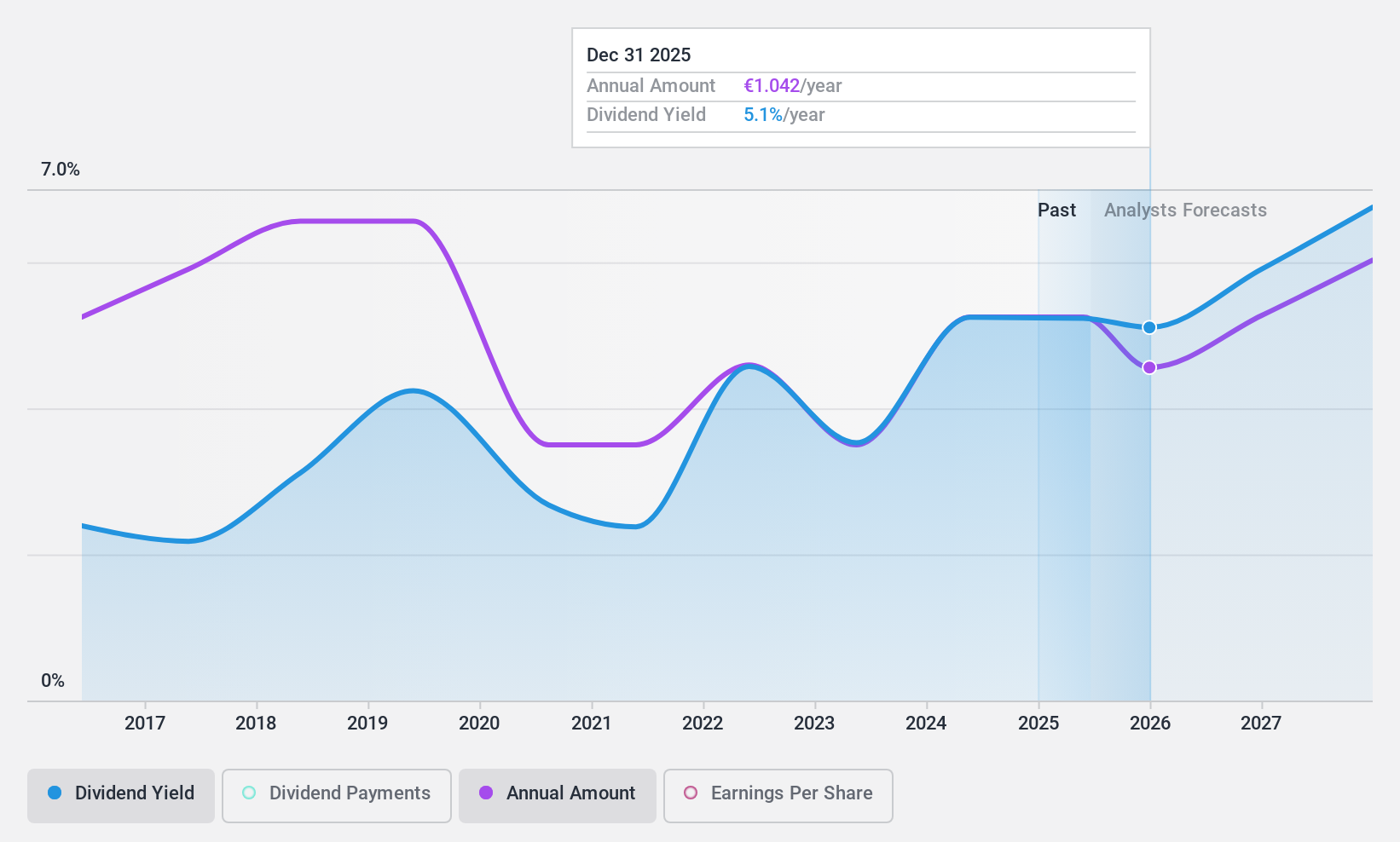Click the 'Analysts Forecasts' label

click(1185, 210)
